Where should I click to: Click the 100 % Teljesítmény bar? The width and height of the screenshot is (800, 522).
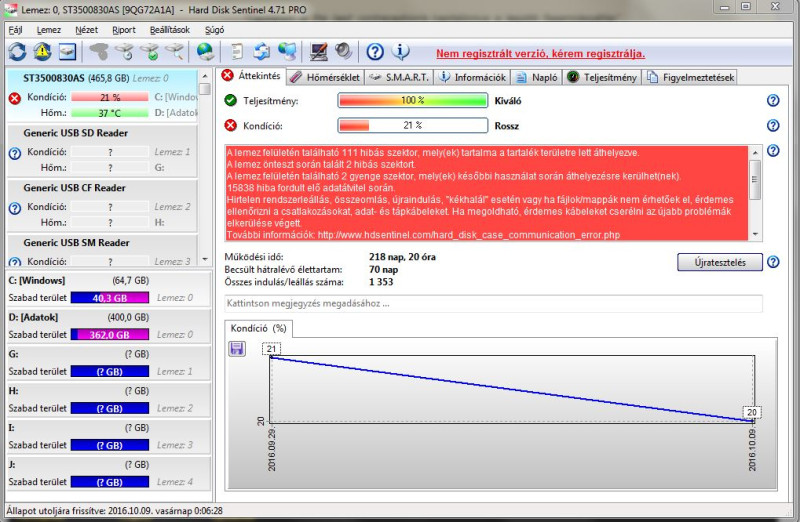(x=412, y=100)
